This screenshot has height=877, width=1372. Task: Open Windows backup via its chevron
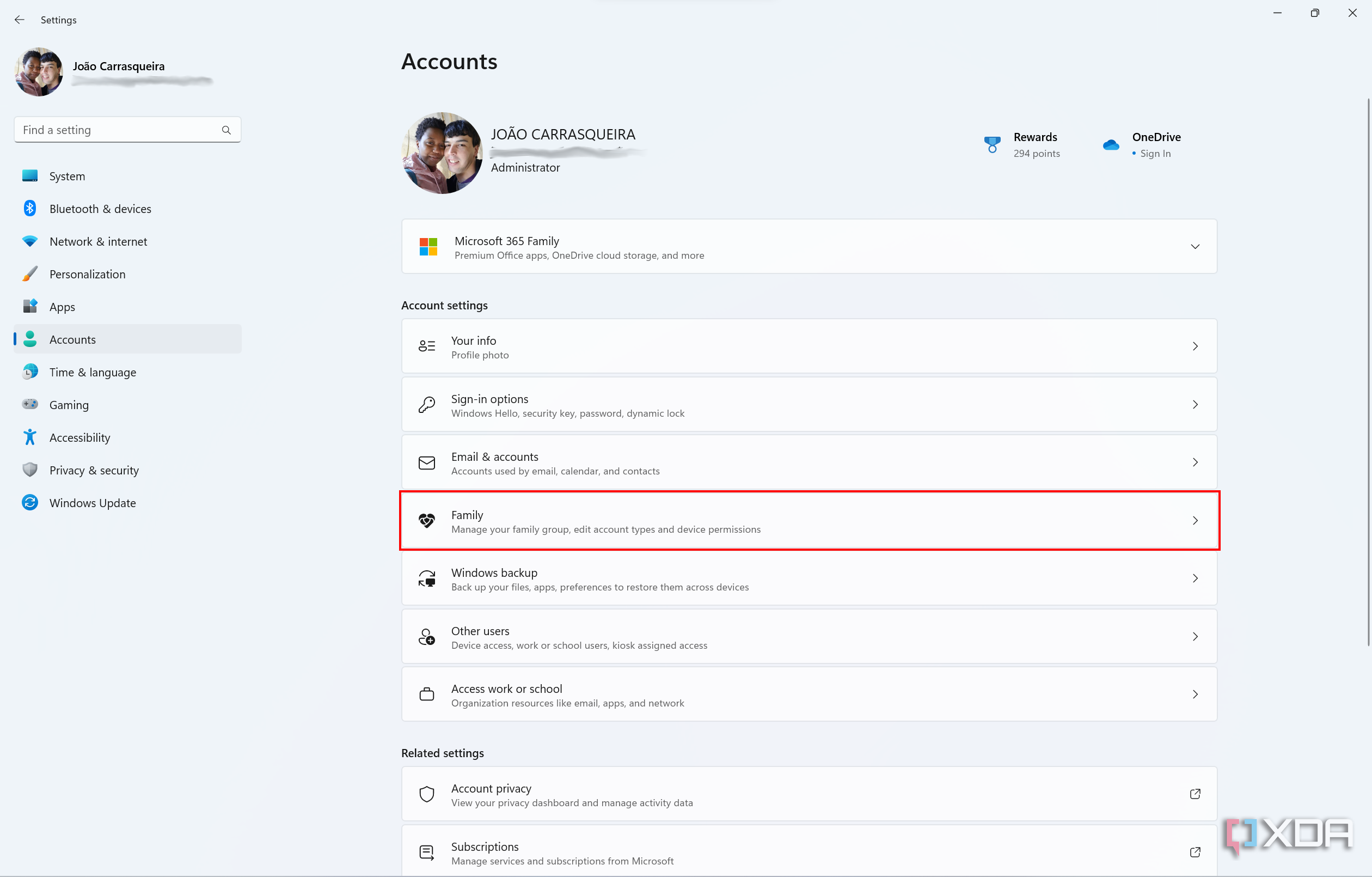(1195, 578)
